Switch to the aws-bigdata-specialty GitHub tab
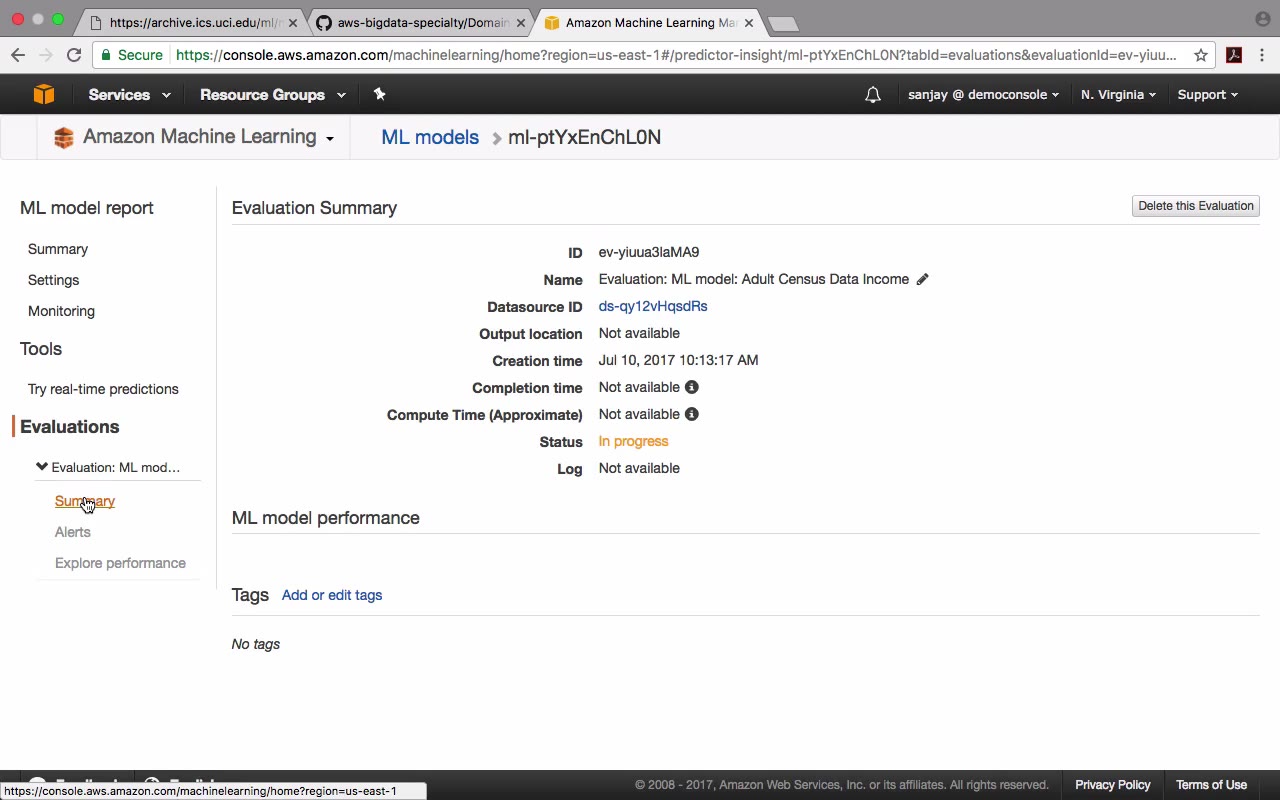The width and height of the screenshot is (1280, 800). coord(419,23)
